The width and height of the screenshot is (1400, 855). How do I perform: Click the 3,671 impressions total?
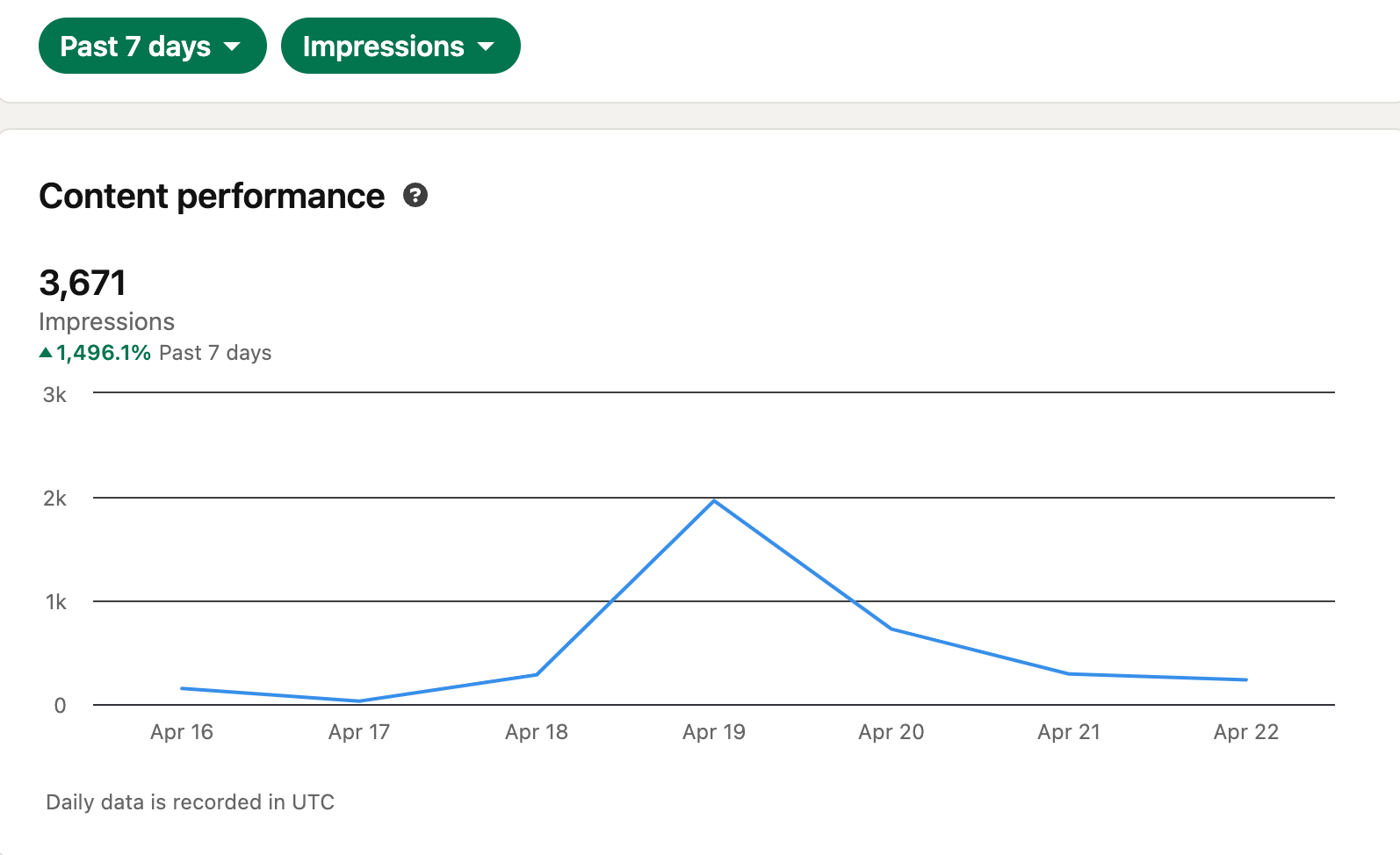[x=83, y=283]
